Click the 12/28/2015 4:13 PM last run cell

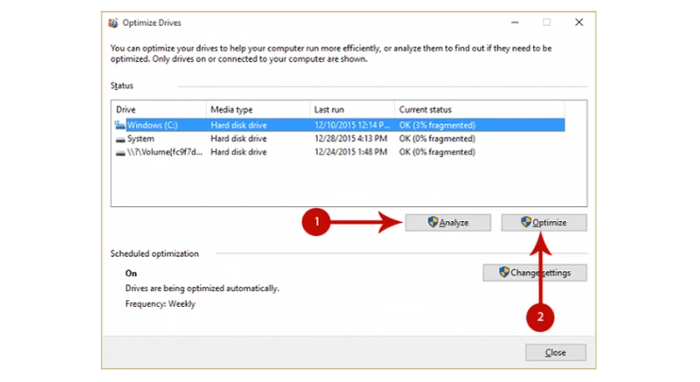pos(350,138)
